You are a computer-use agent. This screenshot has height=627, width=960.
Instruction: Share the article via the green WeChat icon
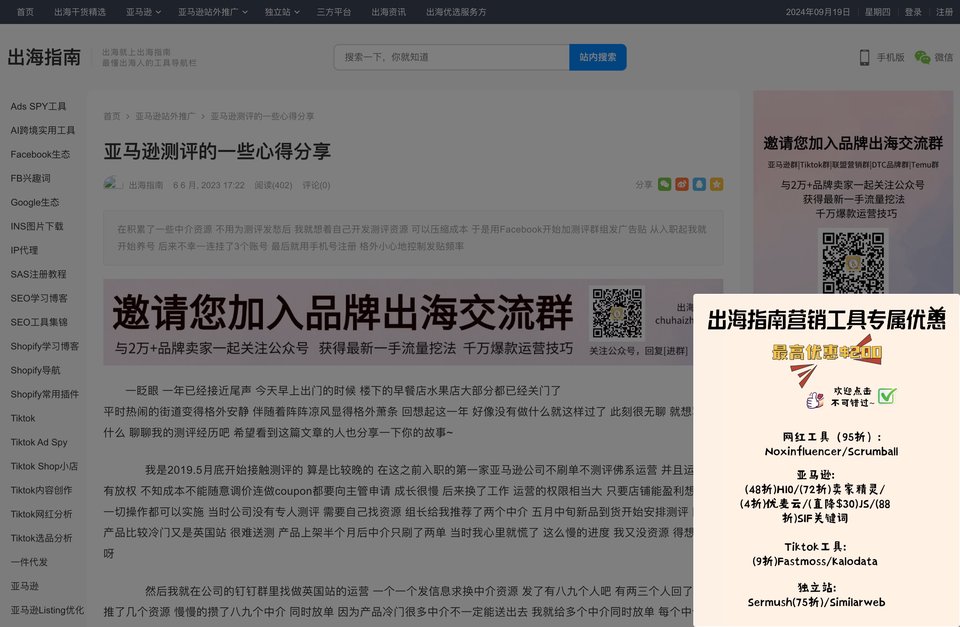(664, 184)
